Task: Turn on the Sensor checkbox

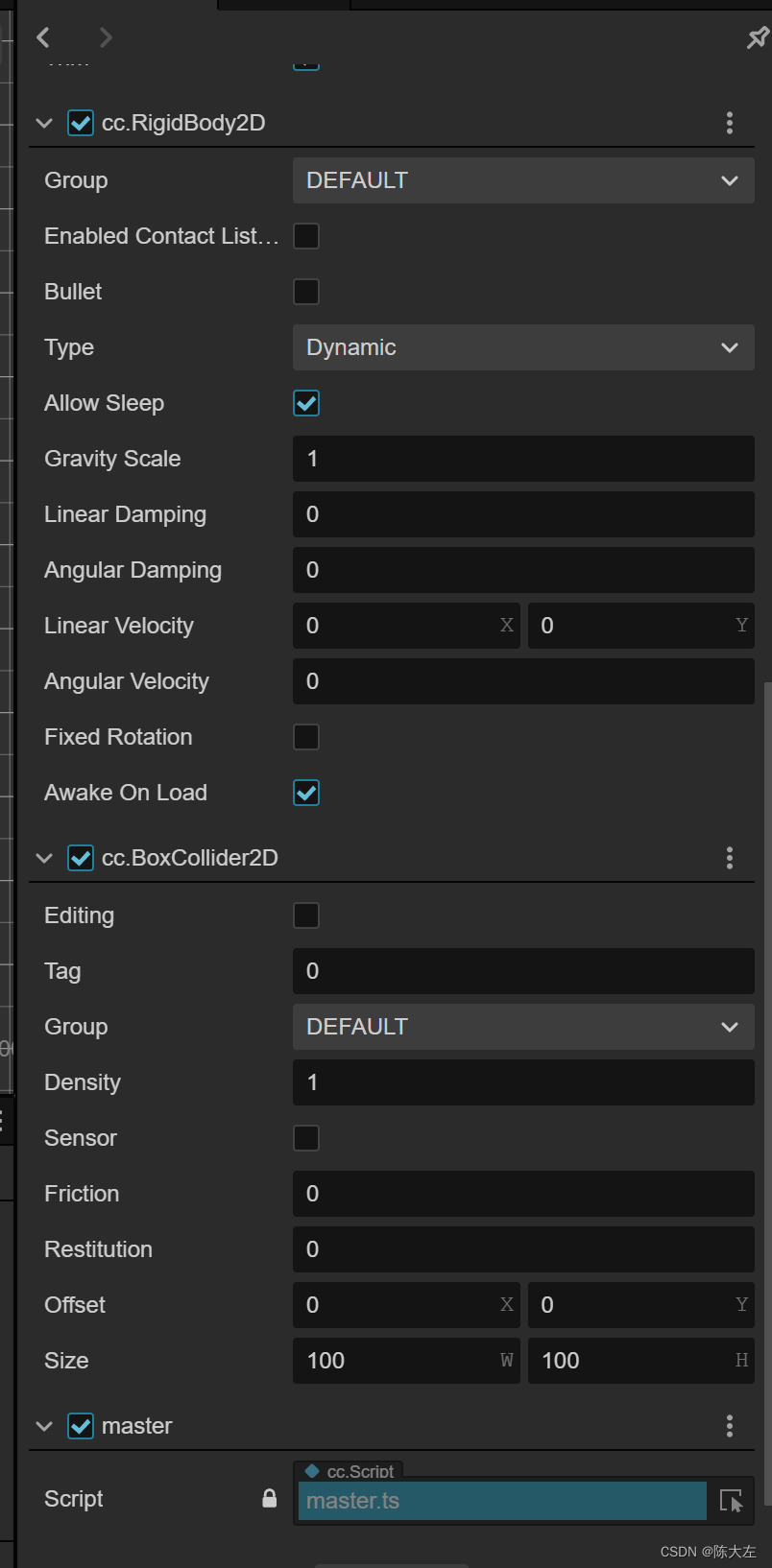Action: pyautogui.click(x=306, y=1138)
